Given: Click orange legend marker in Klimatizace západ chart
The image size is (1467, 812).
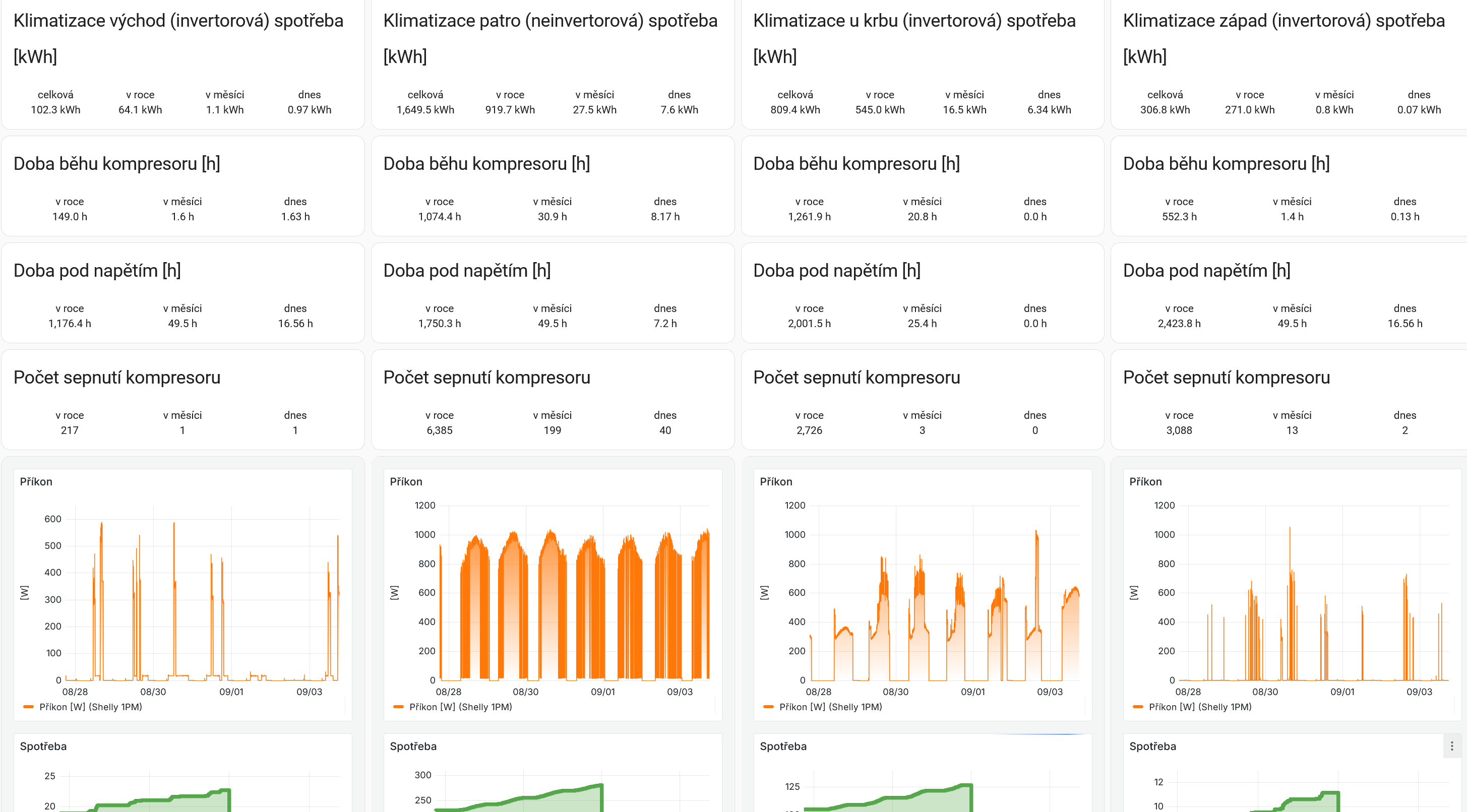Looking at the screenshot, I should coord(1138,707).
